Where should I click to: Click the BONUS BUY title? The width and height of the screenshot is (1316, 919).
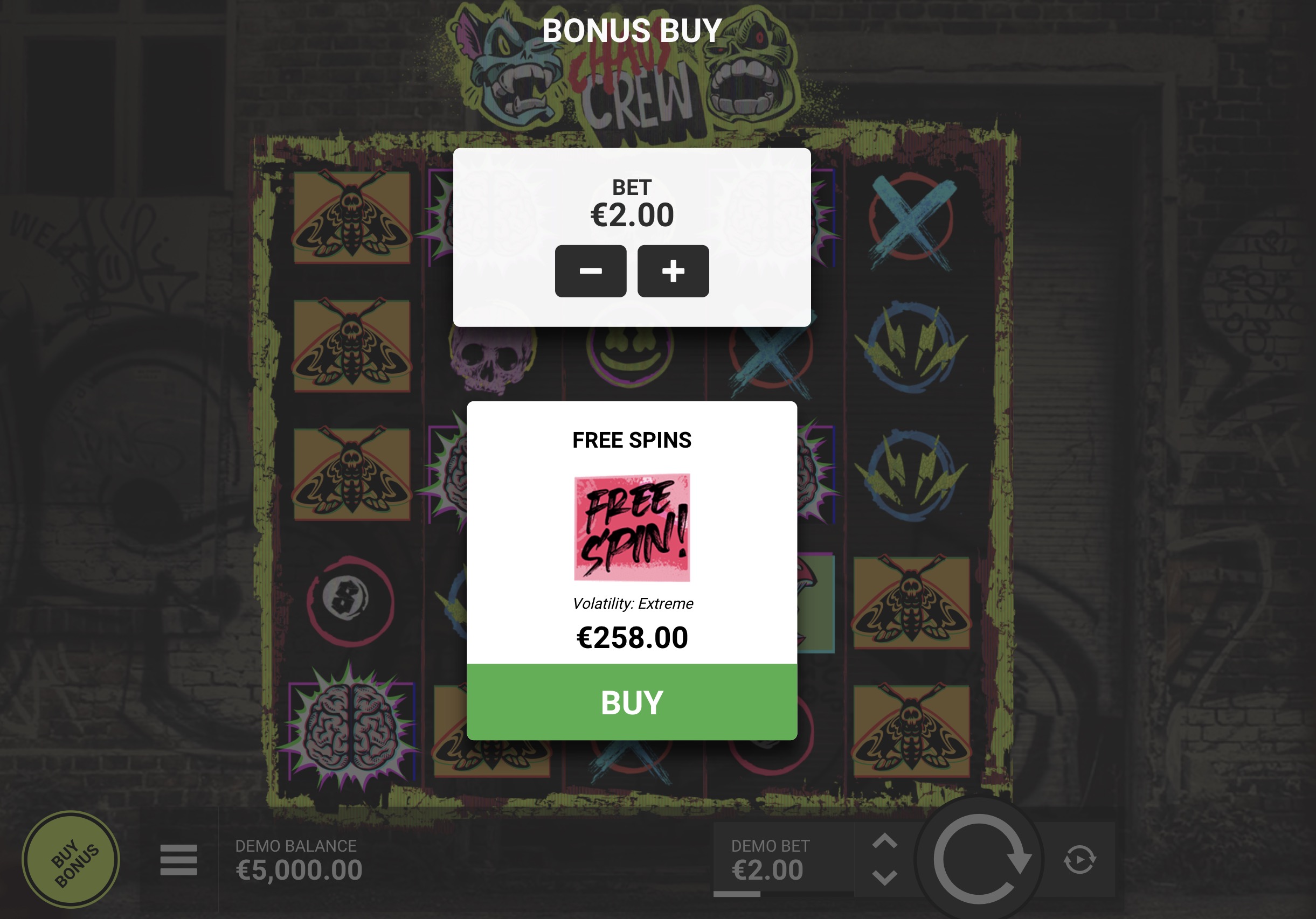point(632,30)
